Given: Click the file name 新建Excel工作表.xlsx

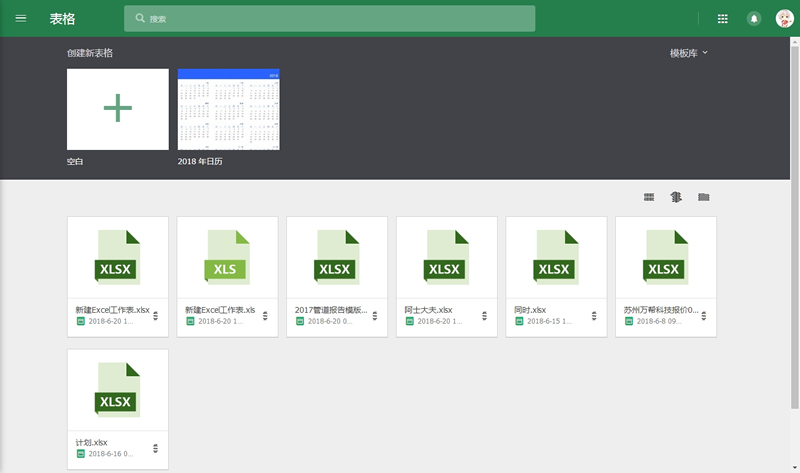Looking at the screenshot, I should pos(112,310).
